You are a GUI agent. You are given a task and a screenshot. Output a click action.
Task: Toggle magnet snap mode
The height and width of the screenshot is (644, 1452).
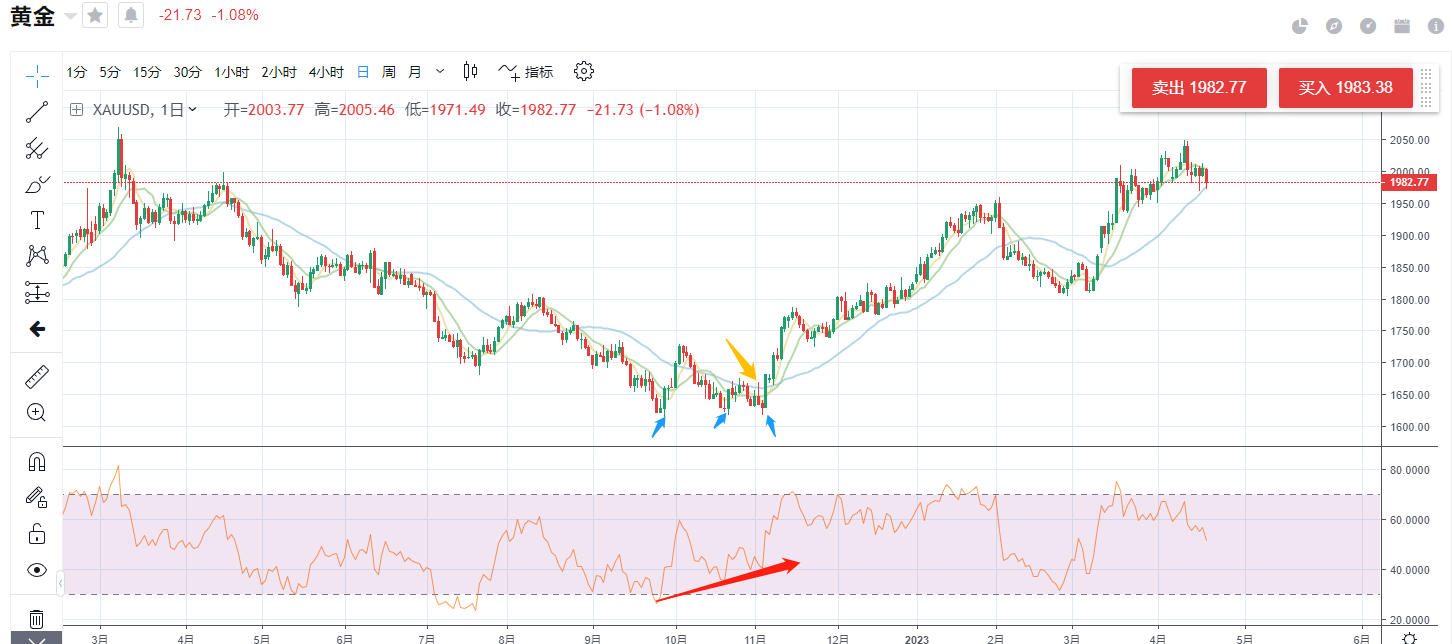37,461
